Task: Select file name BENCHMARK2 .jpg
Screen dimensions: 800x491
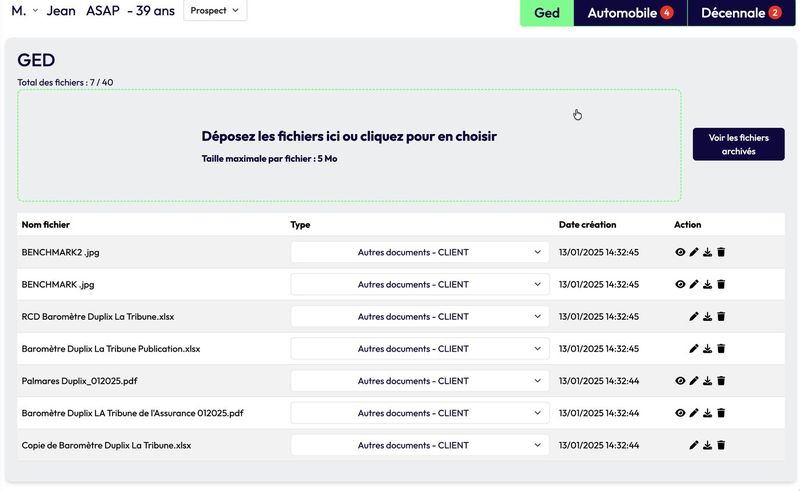Action: (60, 252)
